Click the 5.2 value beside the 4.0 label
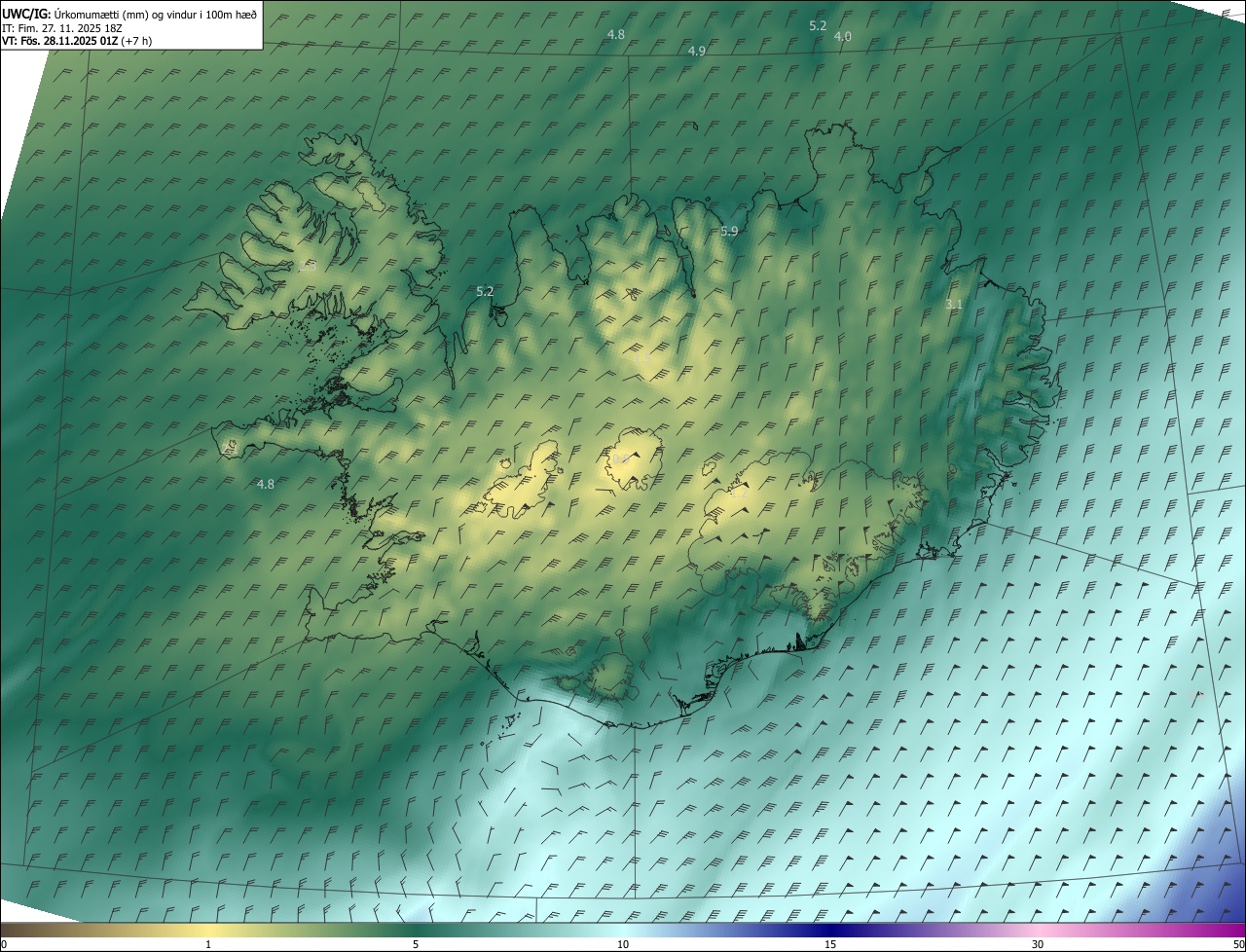Screen dimensions: 1246x952 coord(818,25)
